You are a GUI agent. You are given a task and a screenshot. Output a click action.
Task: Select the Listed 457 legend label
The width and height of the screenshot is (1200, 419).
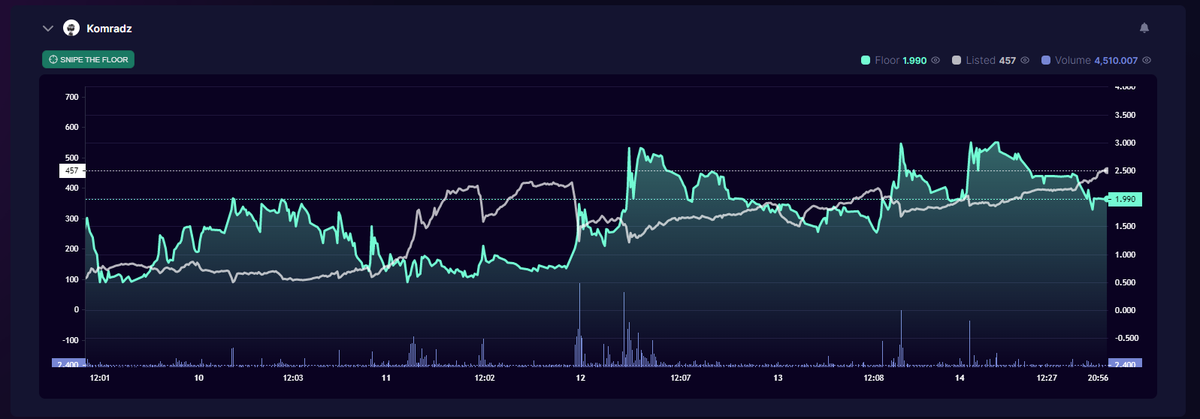click(x=991, y=60)
